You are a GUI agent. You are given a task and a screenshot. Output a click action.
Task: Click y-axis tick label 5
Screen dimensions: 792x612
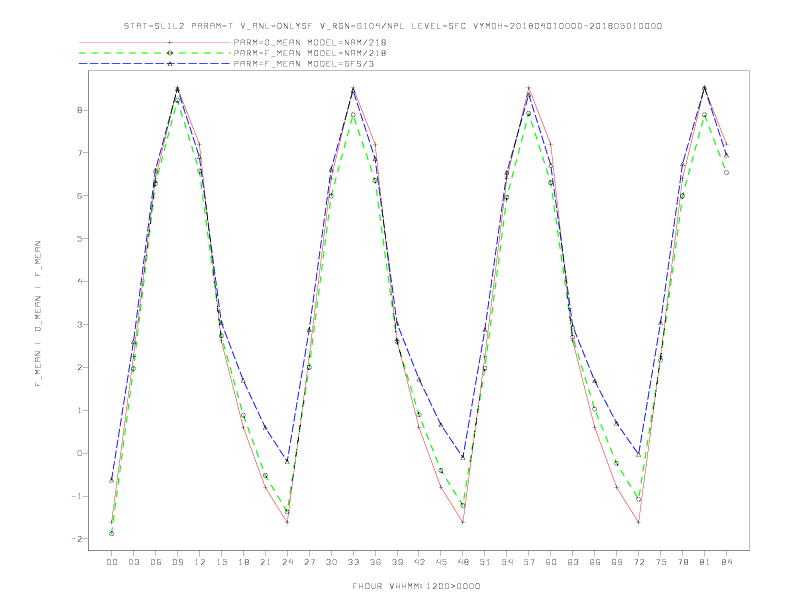click(79, 238)
